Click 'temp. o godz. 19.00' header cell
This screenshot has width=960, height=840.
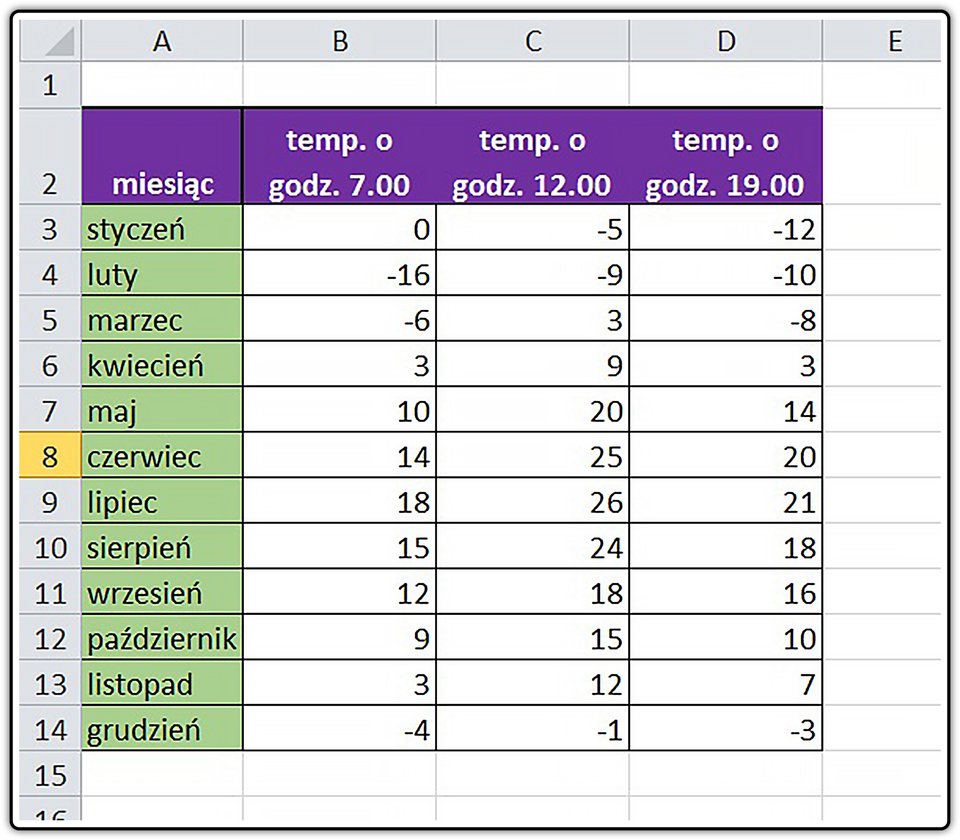click(726, 157)
